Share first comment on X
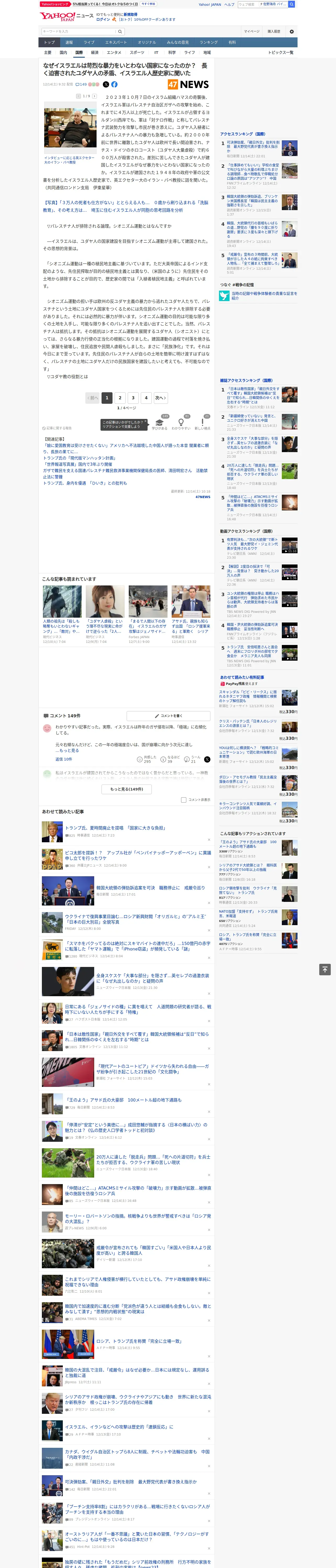 tap(207, 759)
